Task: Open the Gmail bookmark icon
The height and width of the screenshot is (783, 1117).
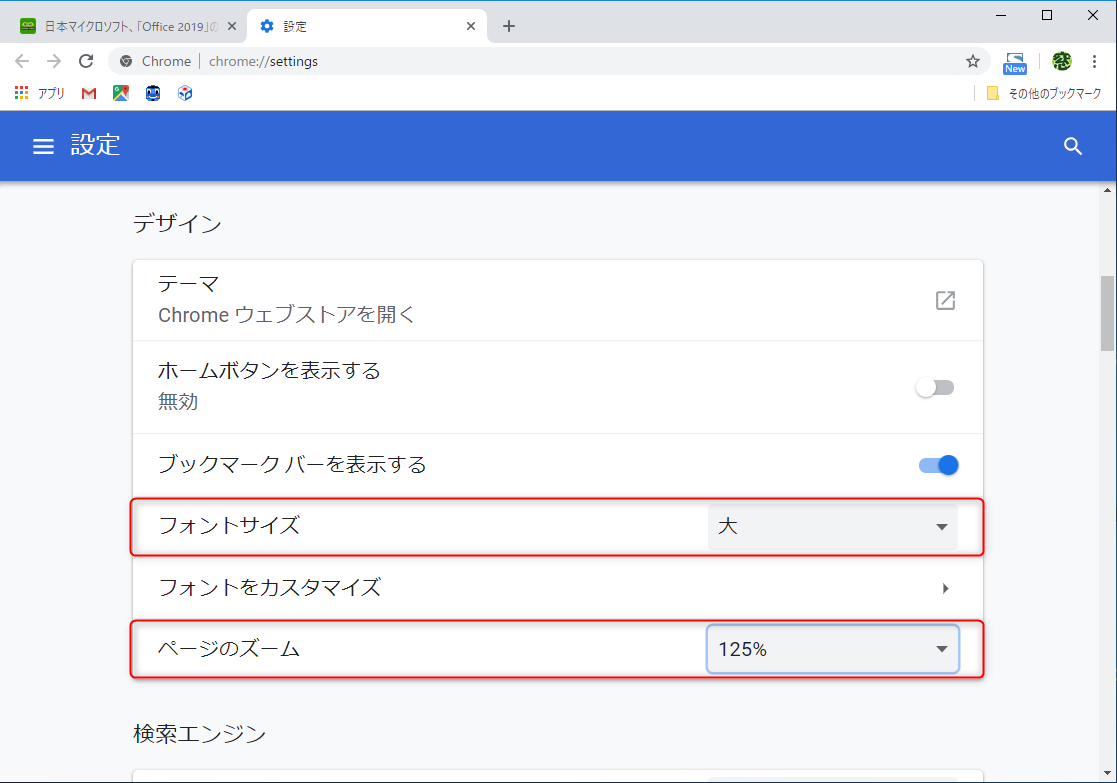Action: coord(88,93)
